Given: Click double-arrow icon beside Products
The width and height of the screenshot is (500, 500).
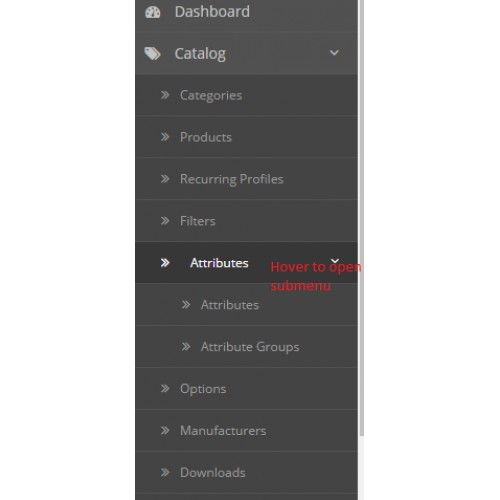Looking at the screenshot, I should [165, 137].
